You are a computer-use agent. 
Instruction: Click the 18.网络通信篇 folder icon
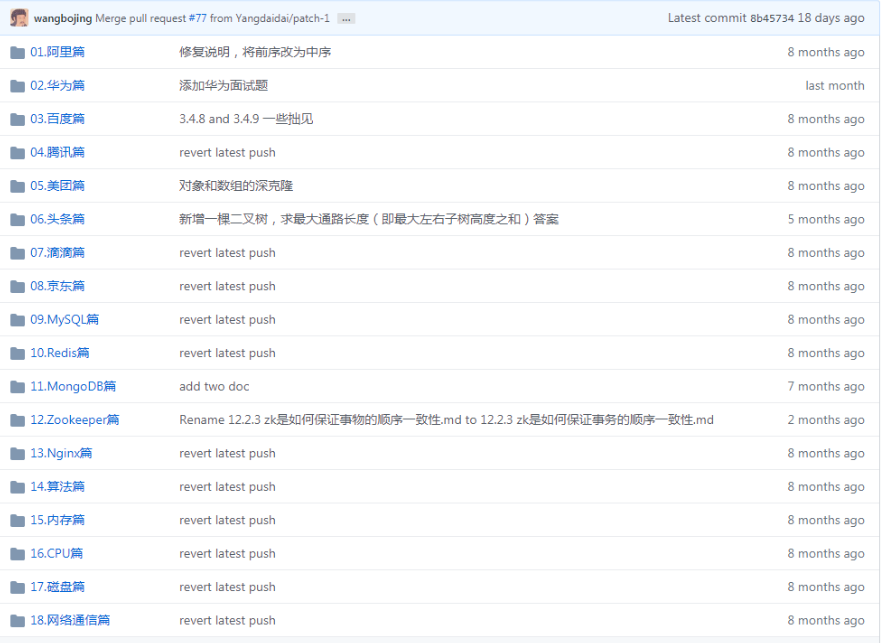click(x=17, y=621)
